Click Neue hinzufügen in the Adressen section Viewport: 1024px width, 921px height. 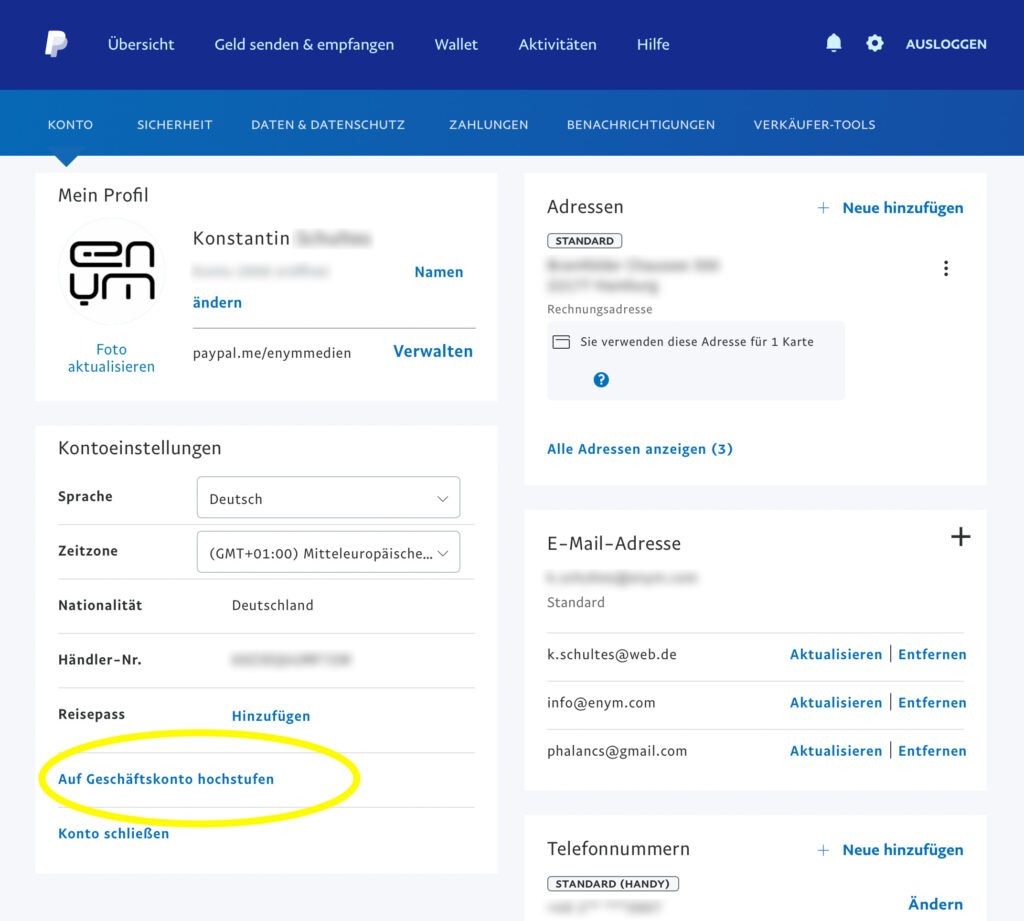[903, 208]
